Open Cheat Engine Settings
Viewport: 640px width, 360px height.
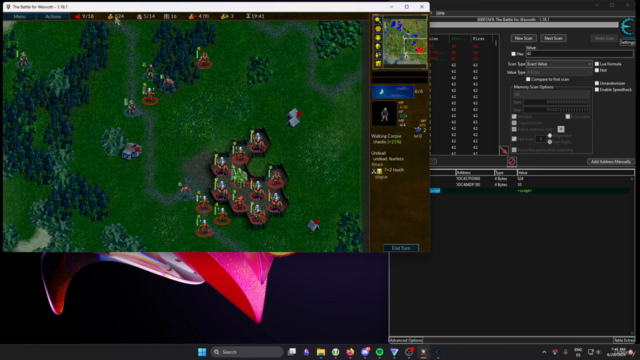point(627,42)
